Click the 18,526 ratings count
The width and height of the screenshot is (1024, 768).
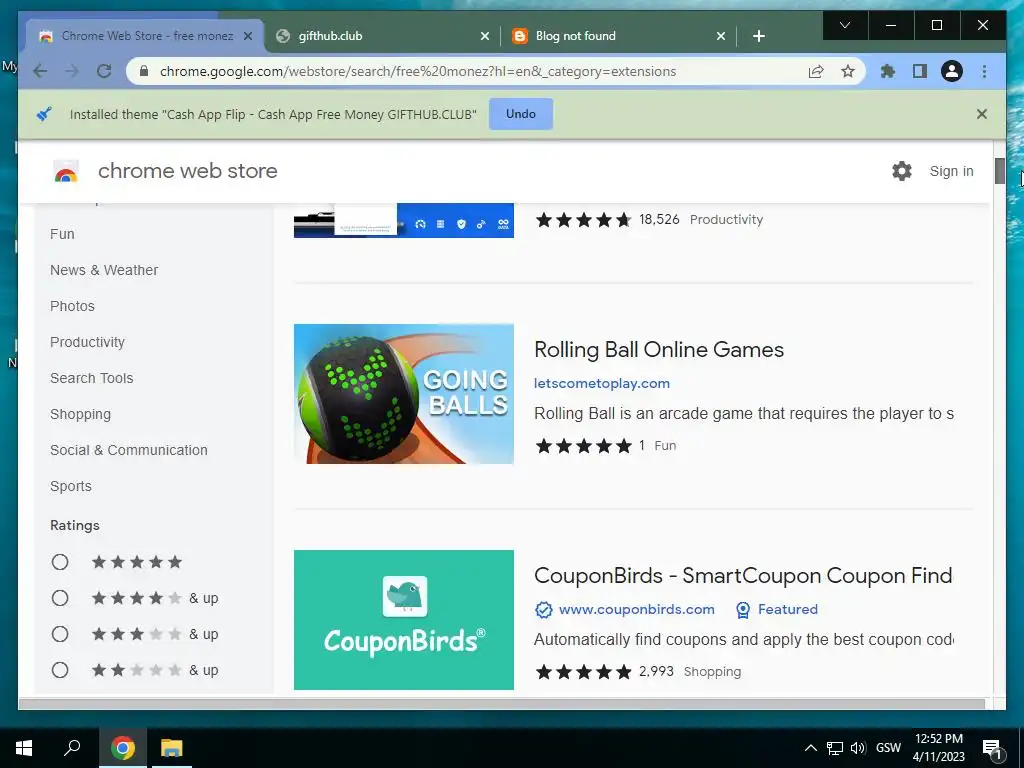click(659, 219)
